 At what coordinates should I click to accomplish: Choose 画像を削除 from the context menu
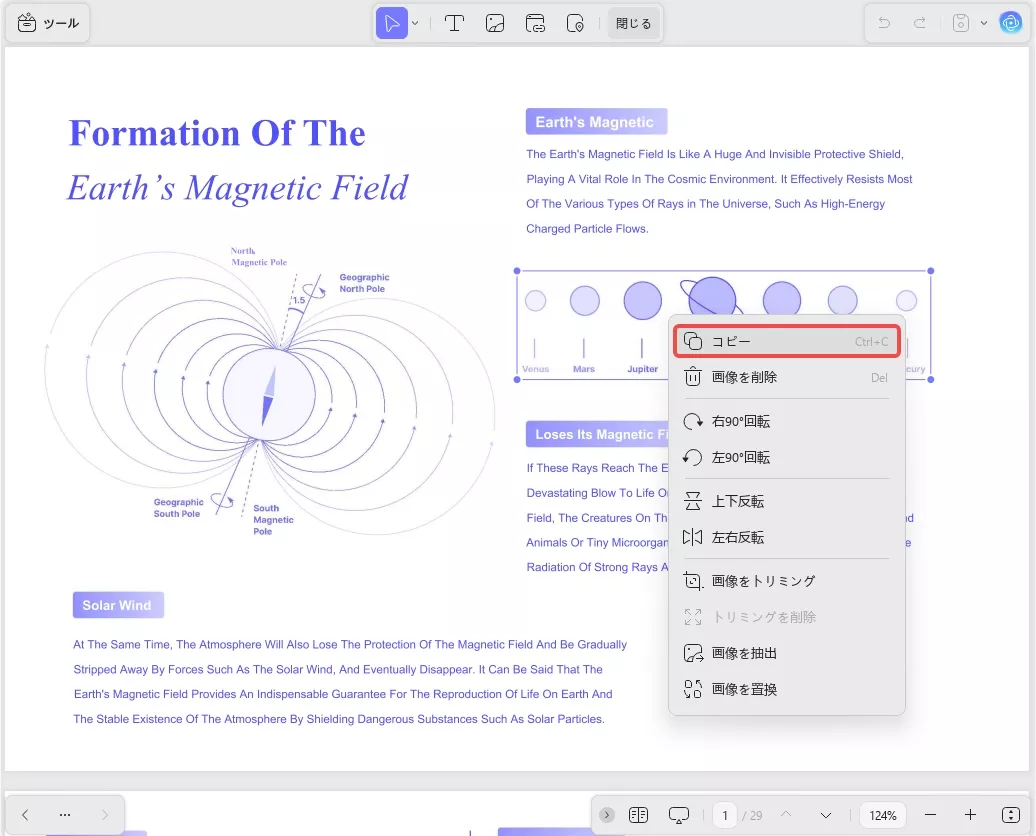pos(786,377)
